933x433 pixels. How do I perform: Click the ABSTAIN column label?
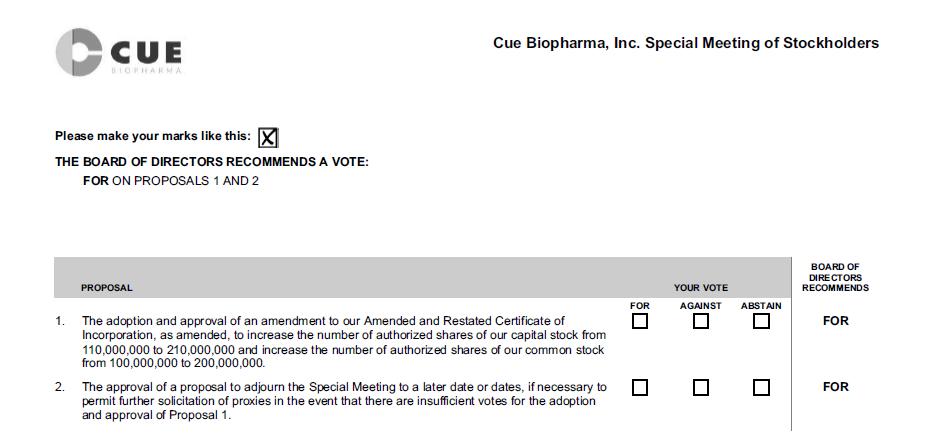point(761,306)
